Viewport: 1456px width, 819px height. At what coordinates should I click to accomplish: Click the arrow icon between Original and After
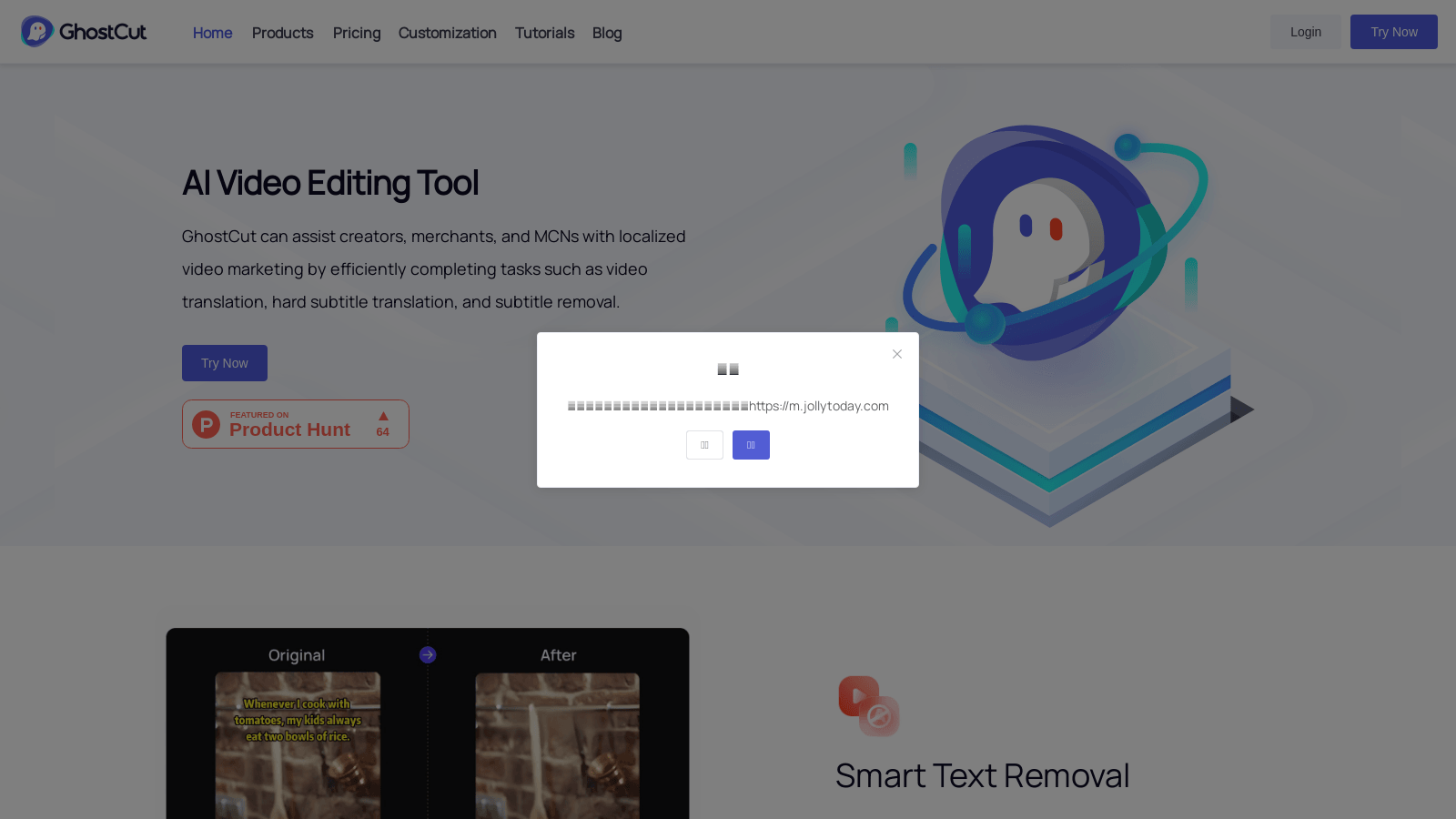click(x=428, y=655)
